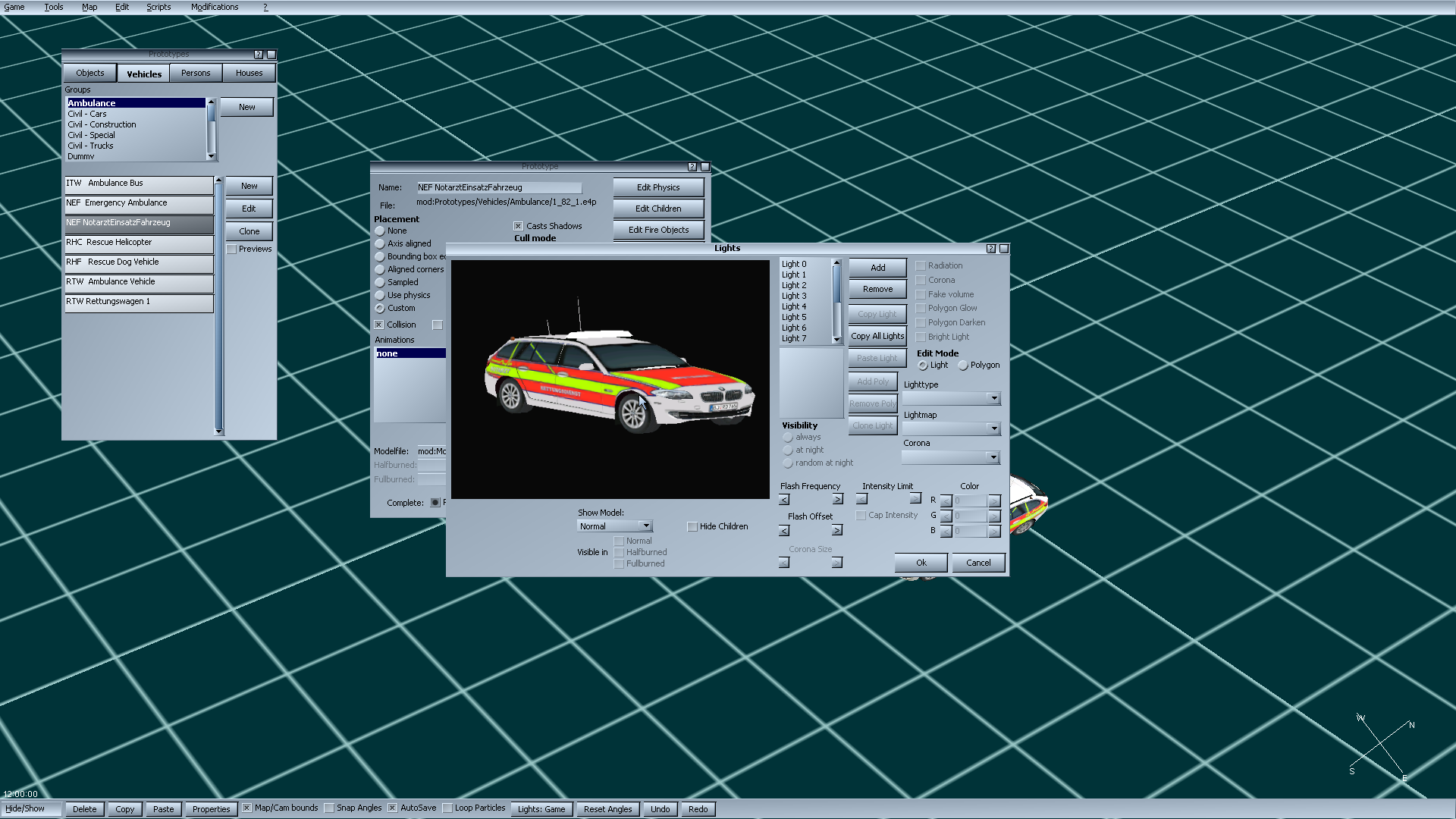
Task: Select Polygon edit mode radio button
Action: [963, 366]
